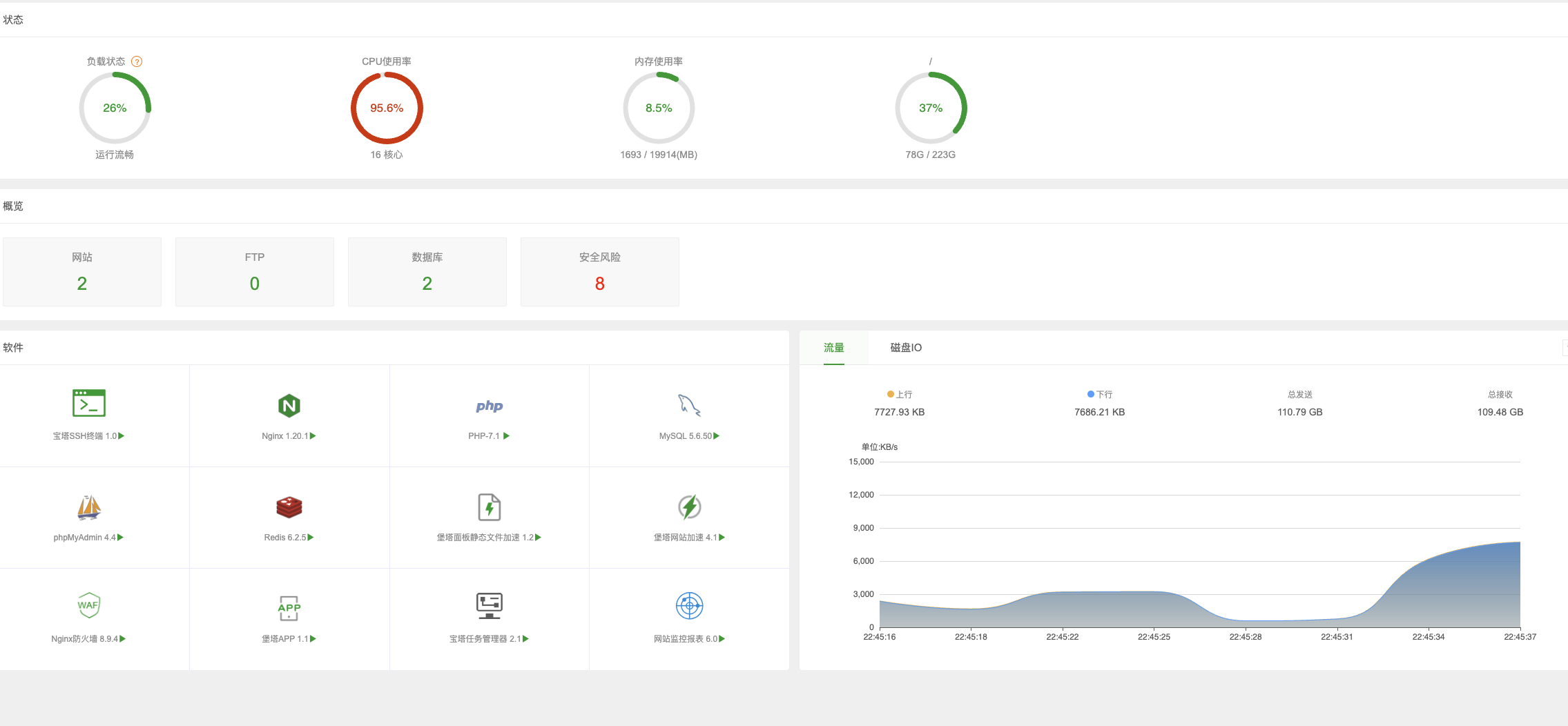Click the play arrow after MySQL 5.6.50

pyautogui.click(x=716, y=436)
